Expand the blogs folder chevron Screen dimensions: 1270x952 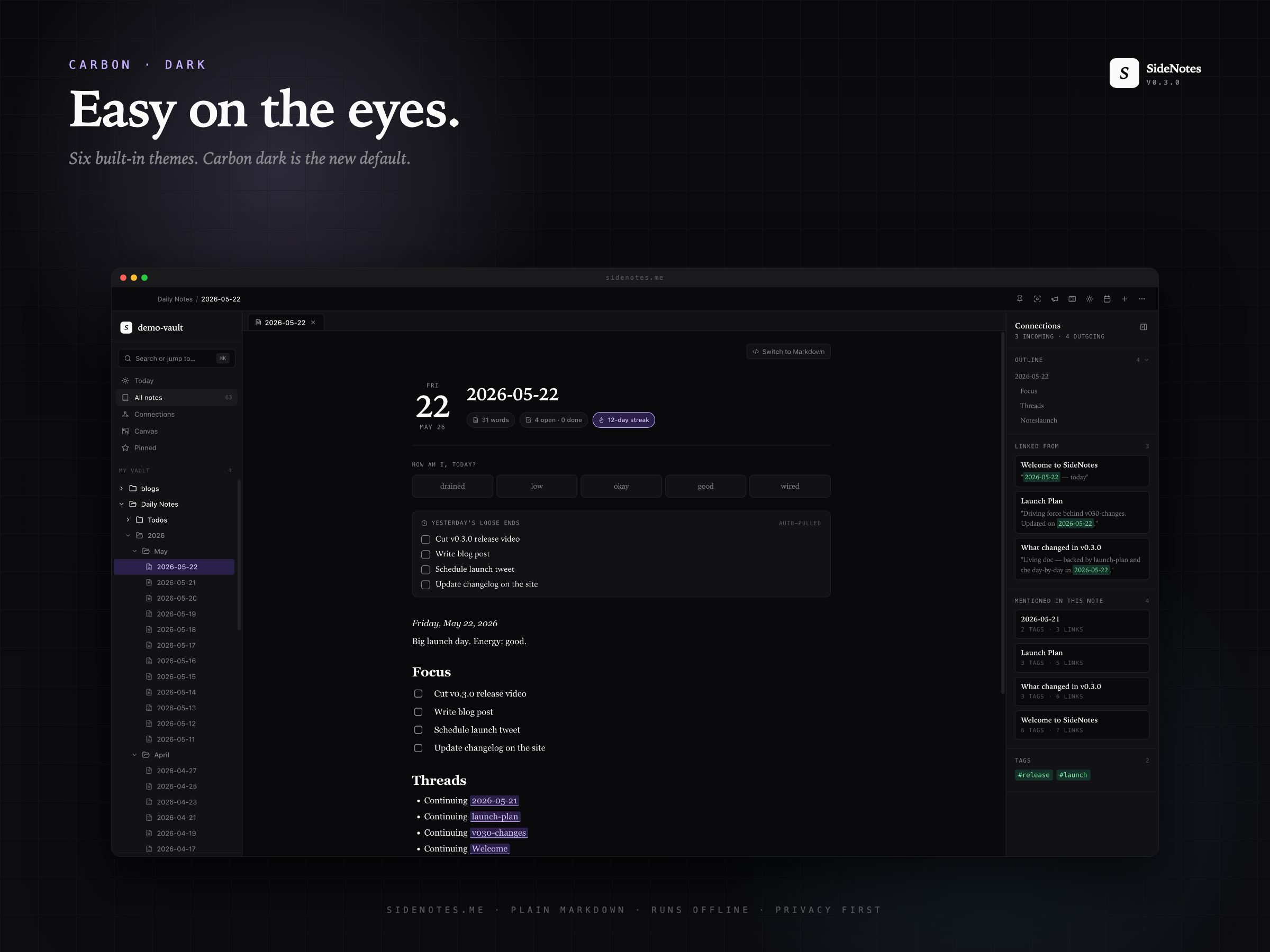point(121,488)
